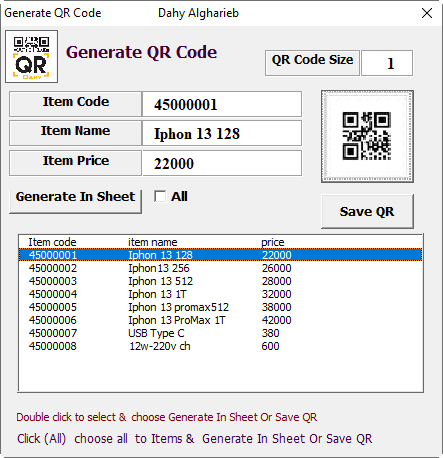Click the 'price' column header
Viewport: 443px width, 458px height.
[x=273, y=242]
